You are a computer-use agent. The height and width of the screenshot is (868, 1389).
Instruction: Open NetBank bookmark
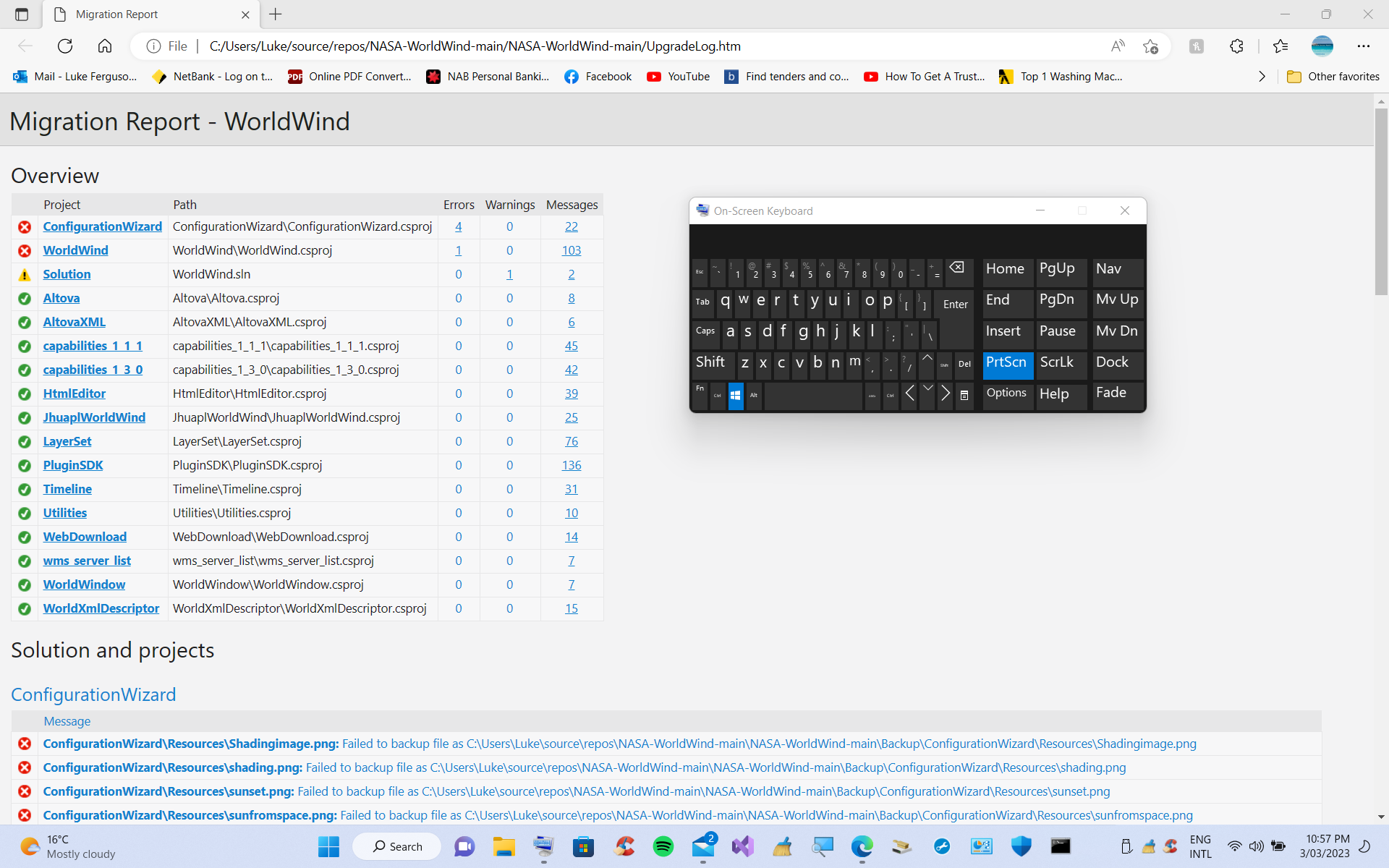213,77
